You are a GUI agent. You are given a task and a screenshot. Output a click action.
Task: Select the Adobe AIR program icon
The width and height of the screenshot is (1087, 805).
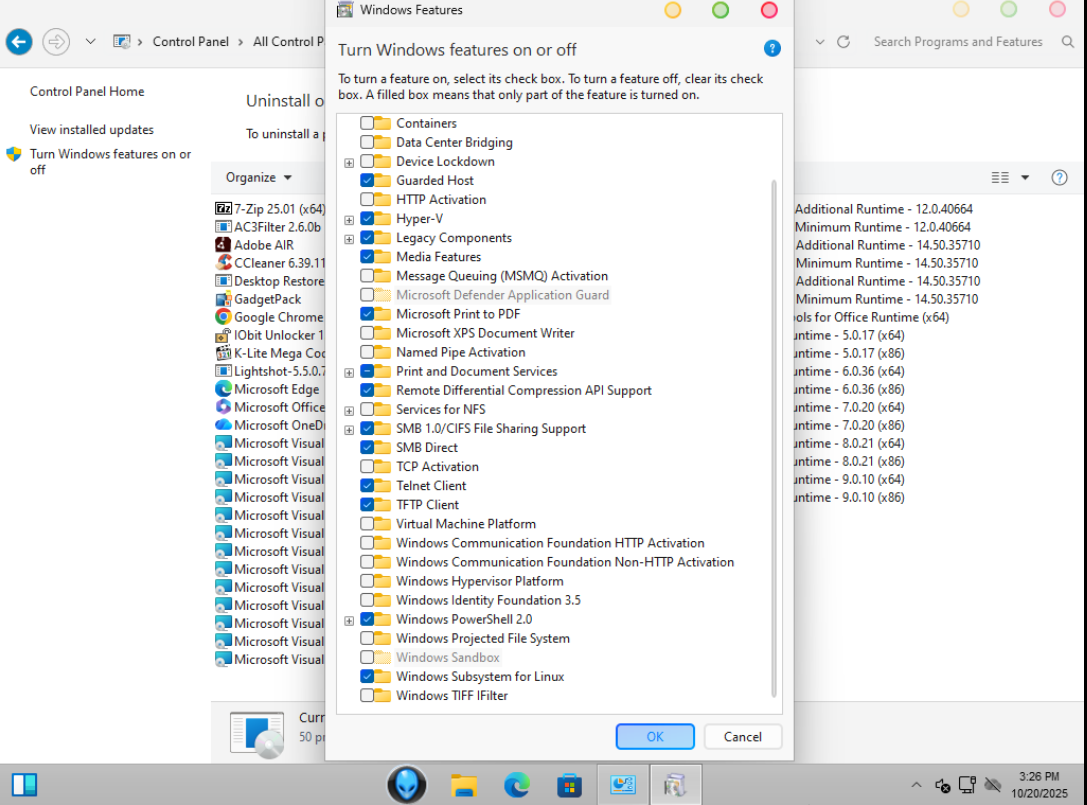223,245
